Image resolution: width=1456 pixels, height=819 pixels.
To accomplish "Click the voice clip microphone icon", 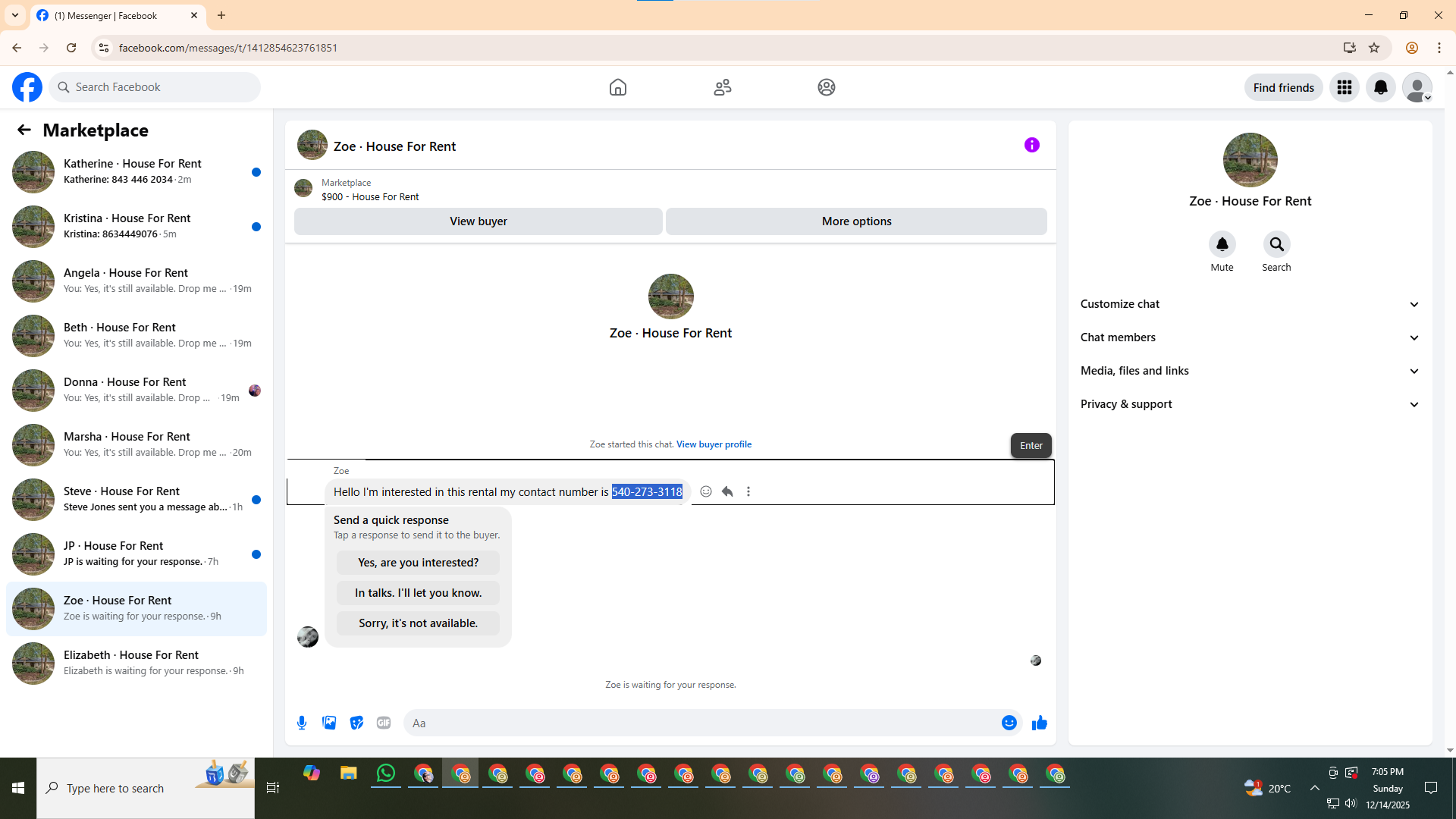I will (x=302, y=723).
